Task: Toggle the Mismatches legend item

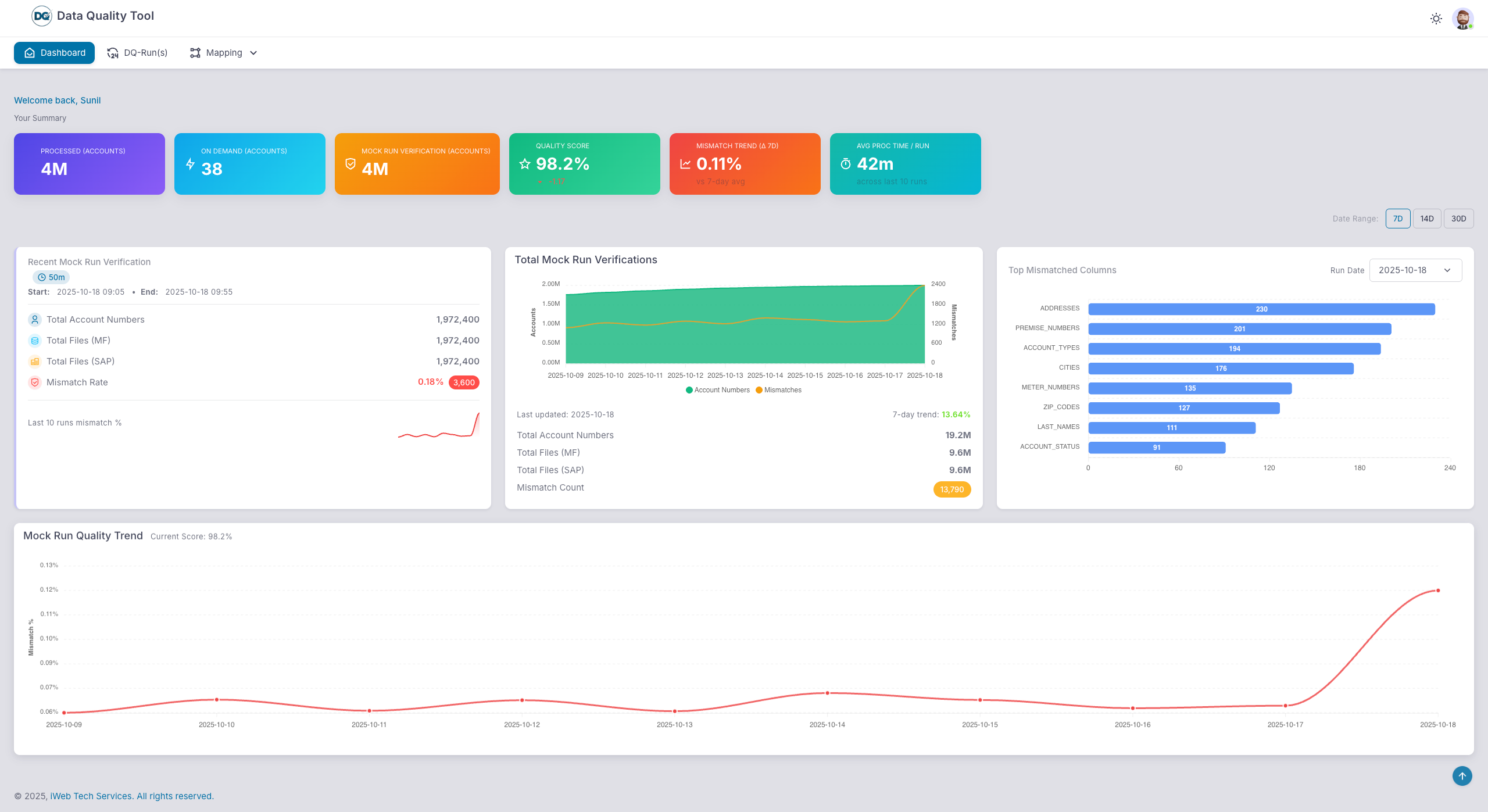Action: coord(779,389)
